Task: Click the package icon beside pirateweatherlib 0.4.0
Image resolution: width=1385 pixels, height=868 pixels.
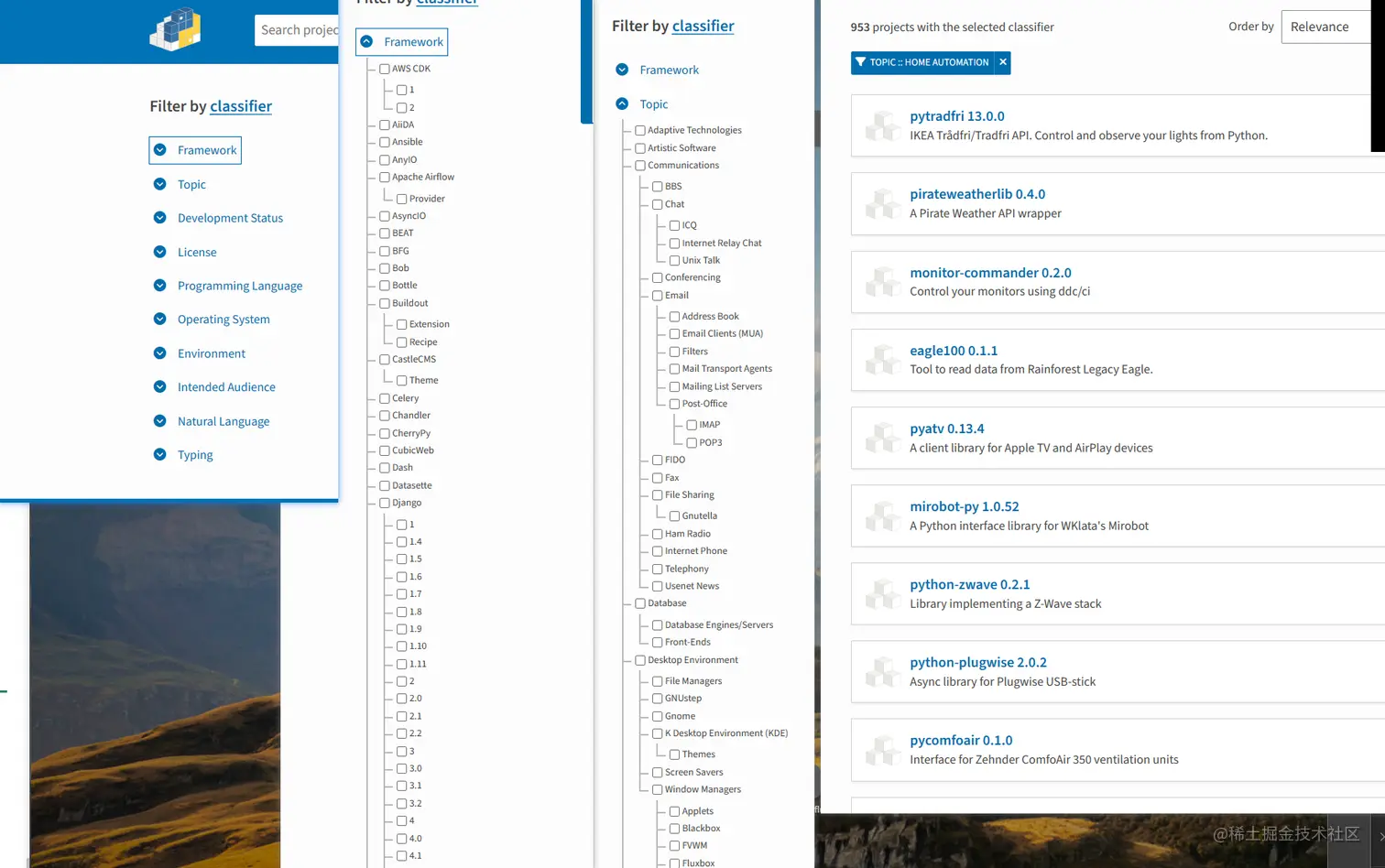Action: [x=883, y=203]
